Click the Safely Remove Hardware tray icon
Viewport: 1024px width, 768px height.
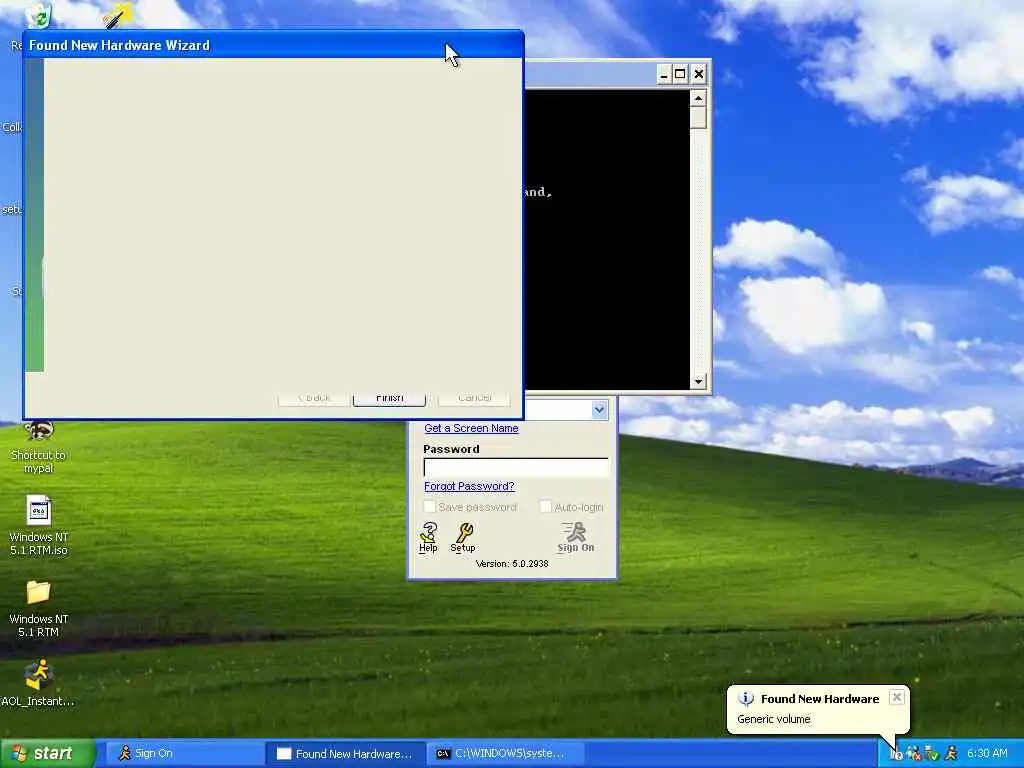tap(932, 754)
